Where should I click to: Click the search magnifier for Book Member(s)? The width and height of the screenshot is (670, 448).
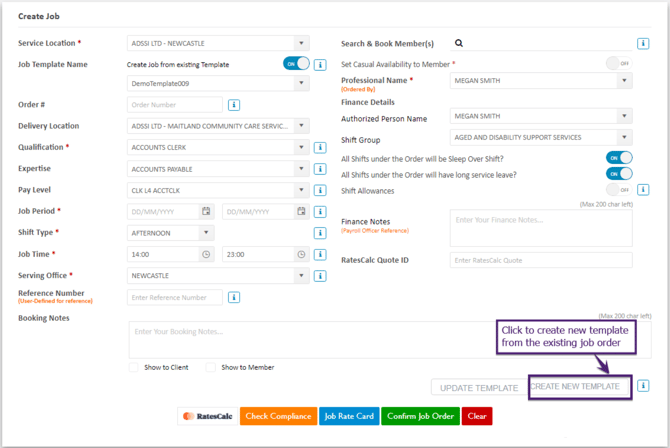point(458,43)
